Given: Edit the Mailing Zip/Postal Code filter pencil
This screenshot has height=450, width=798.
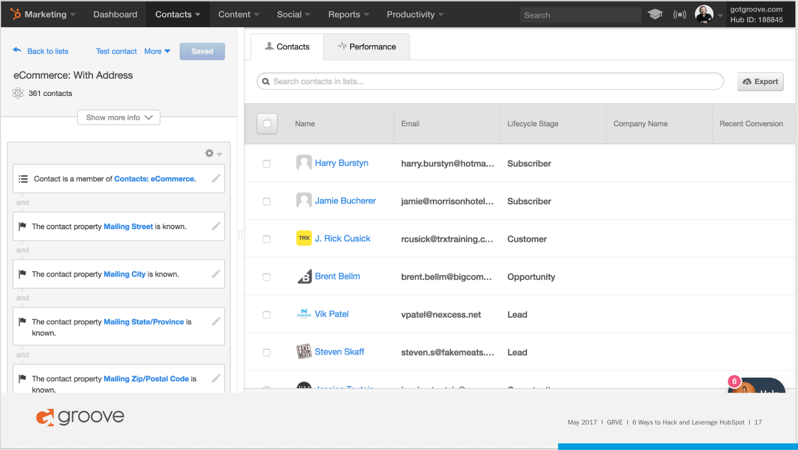Looking at the screenshot, I should (216, 378).
